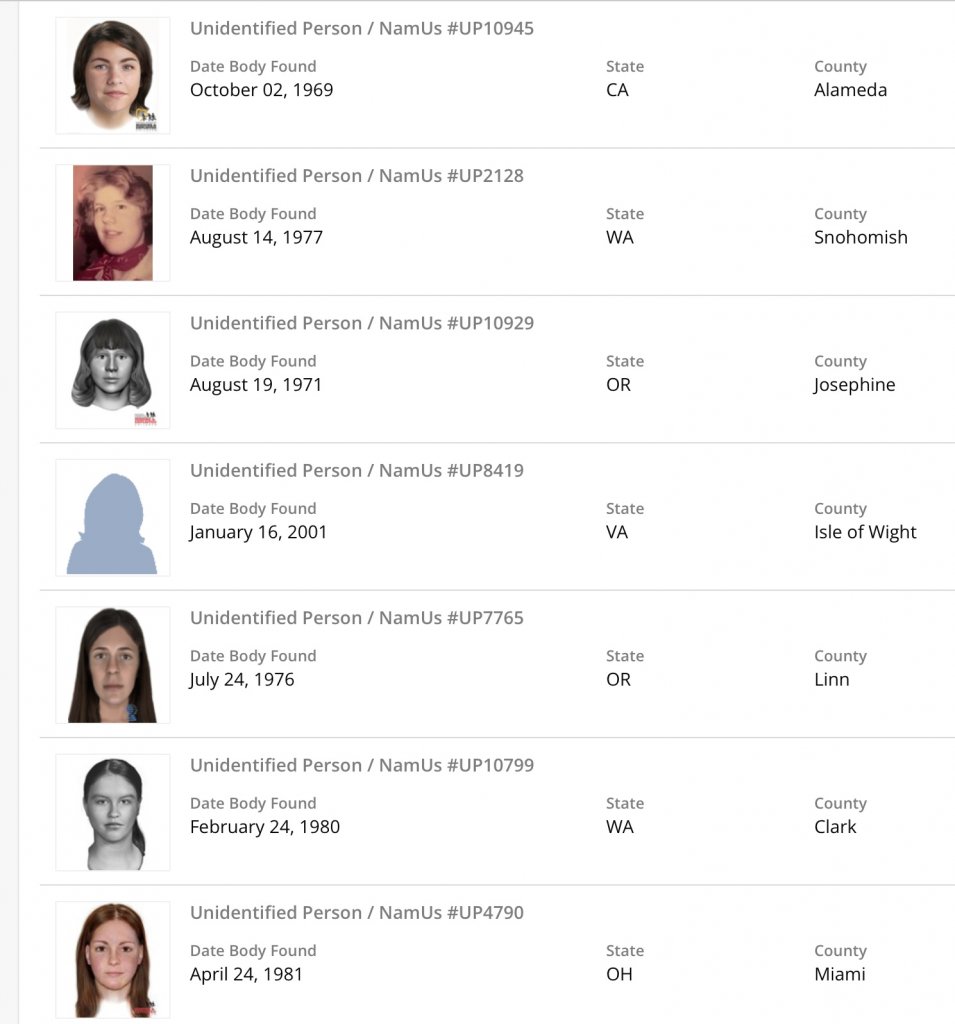Image resolution: width=955 pixels, height=1024 pixels.
Task: Select the Snohomish county value
Action: [x=860, y=237]
